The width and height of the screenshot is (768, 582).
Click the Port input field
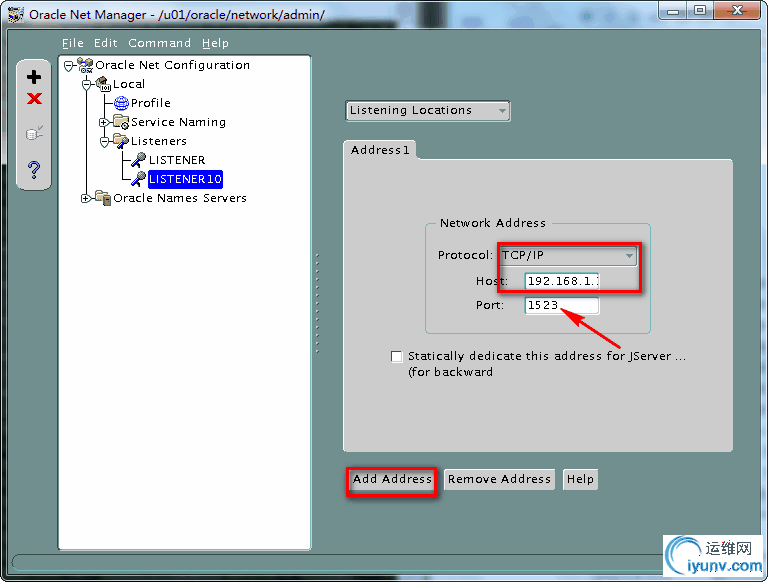pos(562,305)
